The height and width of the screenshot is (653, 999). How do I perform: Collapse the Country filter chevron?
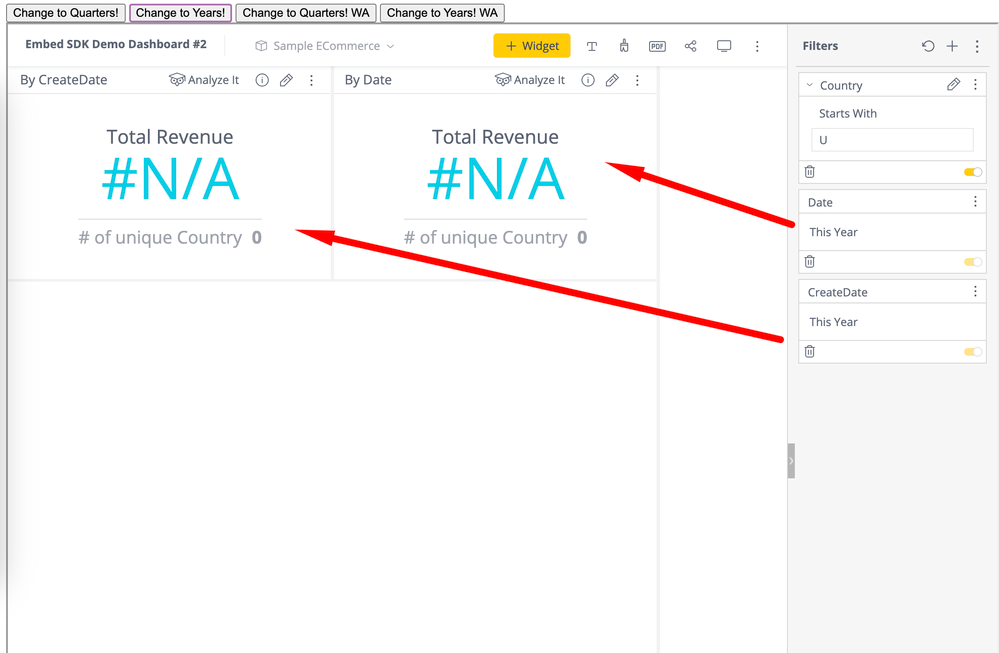click(810, 86)
